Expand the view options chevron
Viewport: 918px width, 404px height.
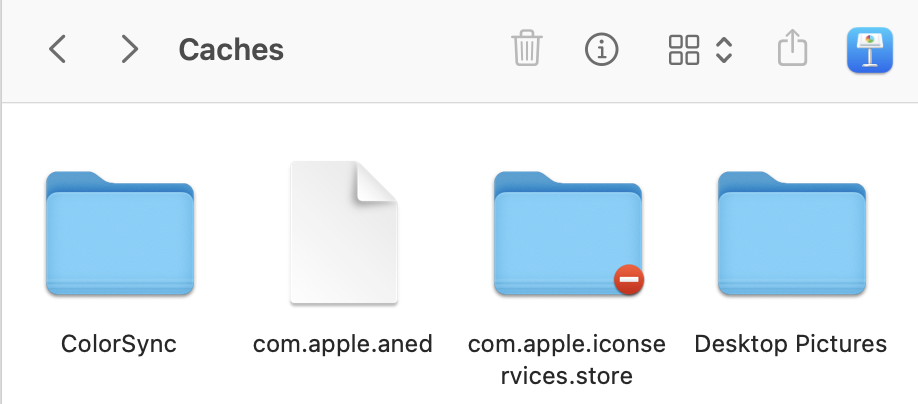click(x=725, y=49)
